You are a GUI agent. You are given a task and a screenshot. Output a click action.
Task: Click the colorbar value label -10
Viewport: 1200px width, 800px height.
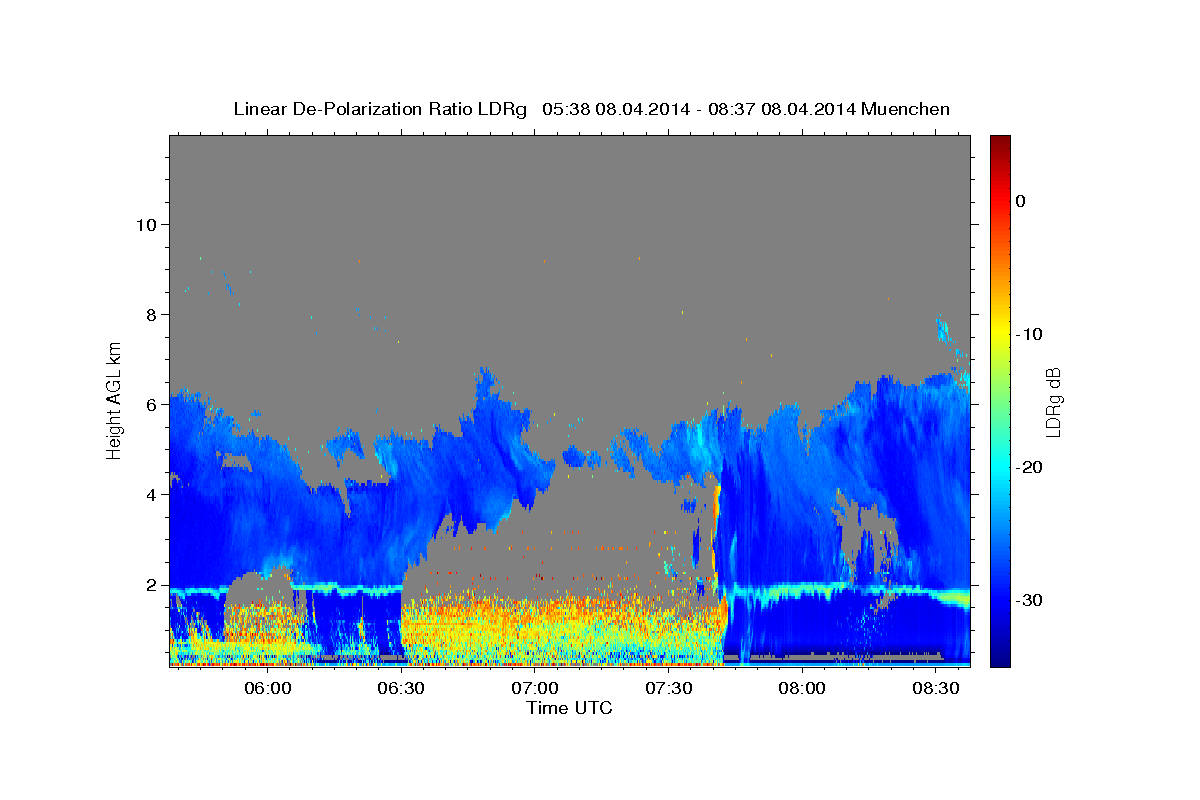(1030, 334)
